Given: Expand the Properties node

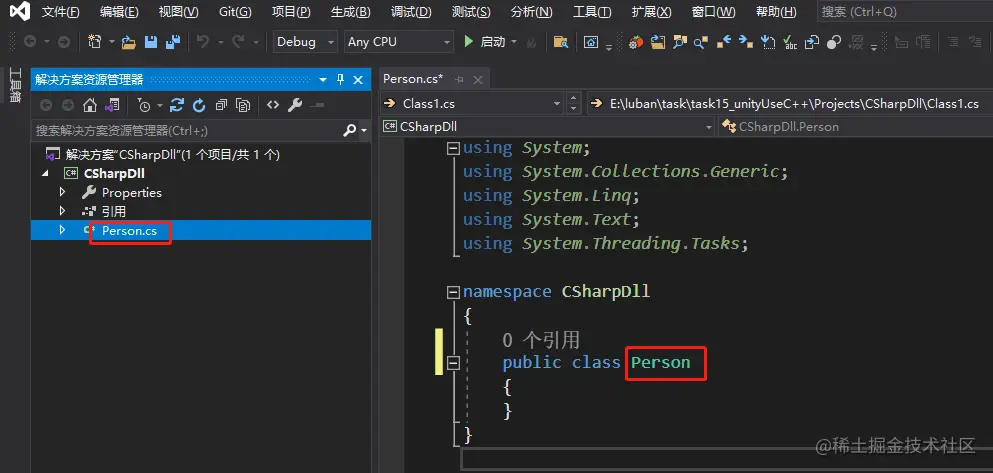Looking at the screenshot, I should tap(62, 192).
